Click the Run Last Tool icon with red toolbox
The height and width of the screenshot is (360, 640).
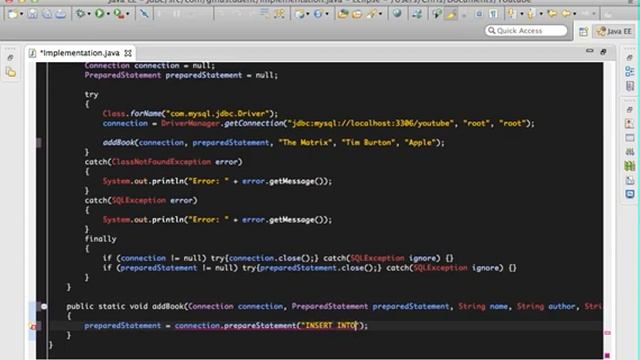pos(119,14)
